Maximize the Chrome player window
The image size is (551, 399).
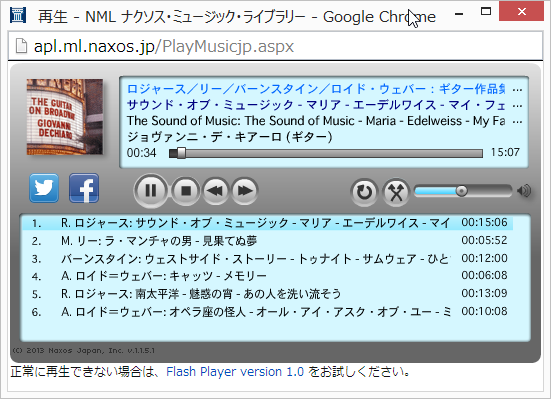click(486, 12)
